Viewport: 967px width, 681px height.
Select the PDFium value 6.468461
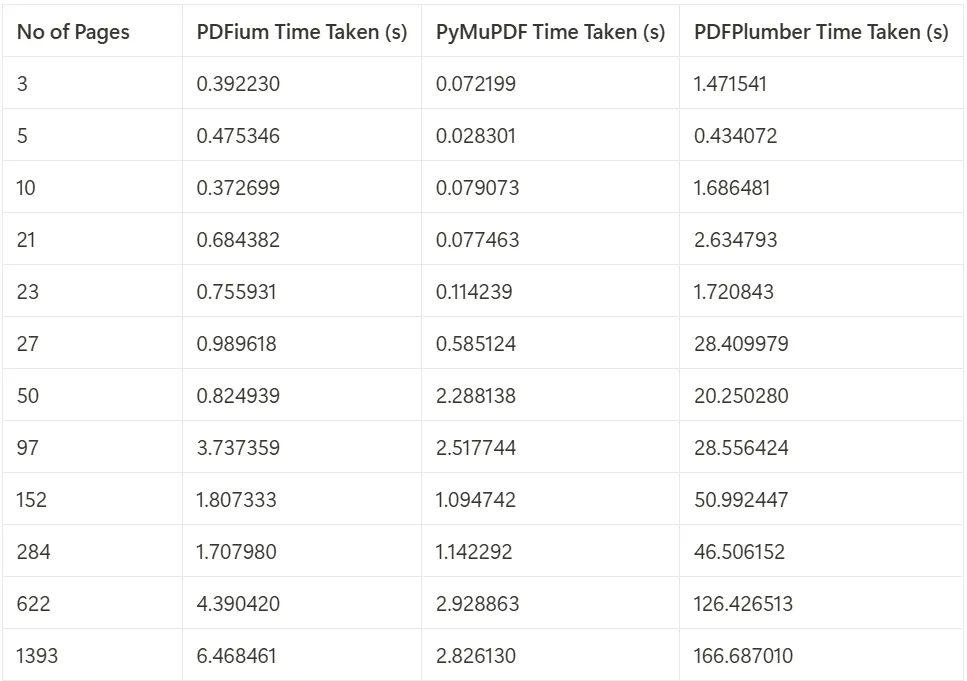coord(236,656)
